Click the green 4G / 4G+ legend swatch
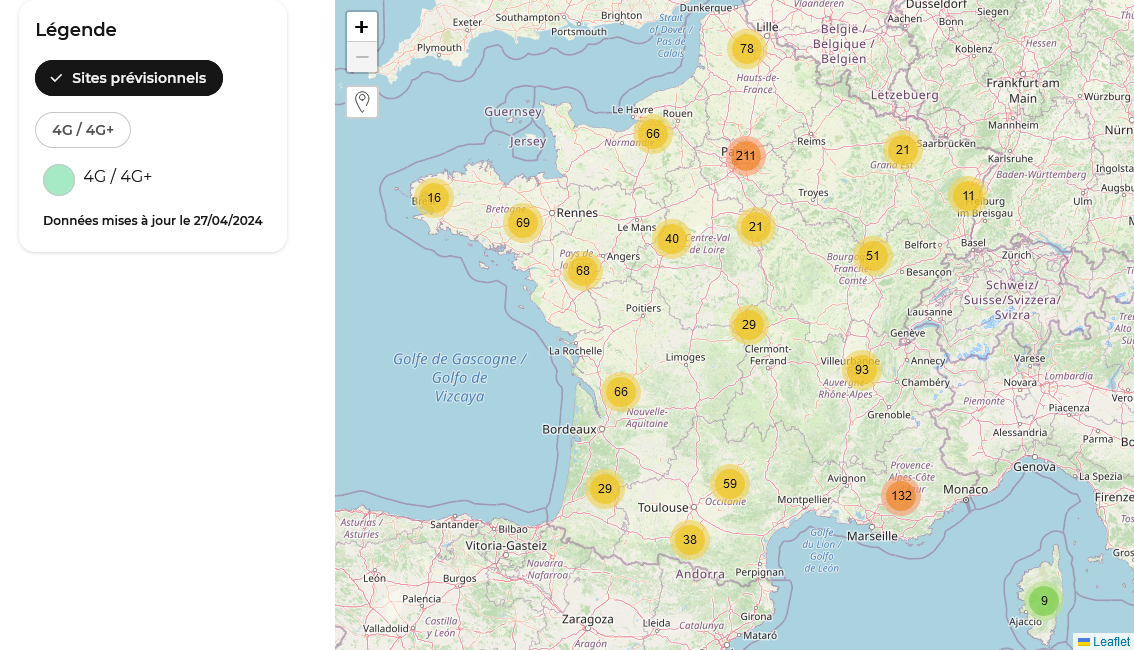 (x=59, y=180)
